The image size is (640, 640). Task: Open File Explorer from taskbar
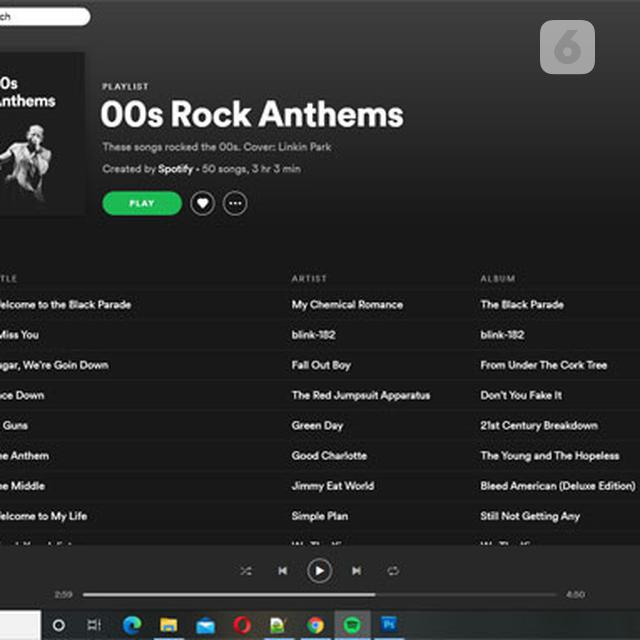tap(169, 625)
